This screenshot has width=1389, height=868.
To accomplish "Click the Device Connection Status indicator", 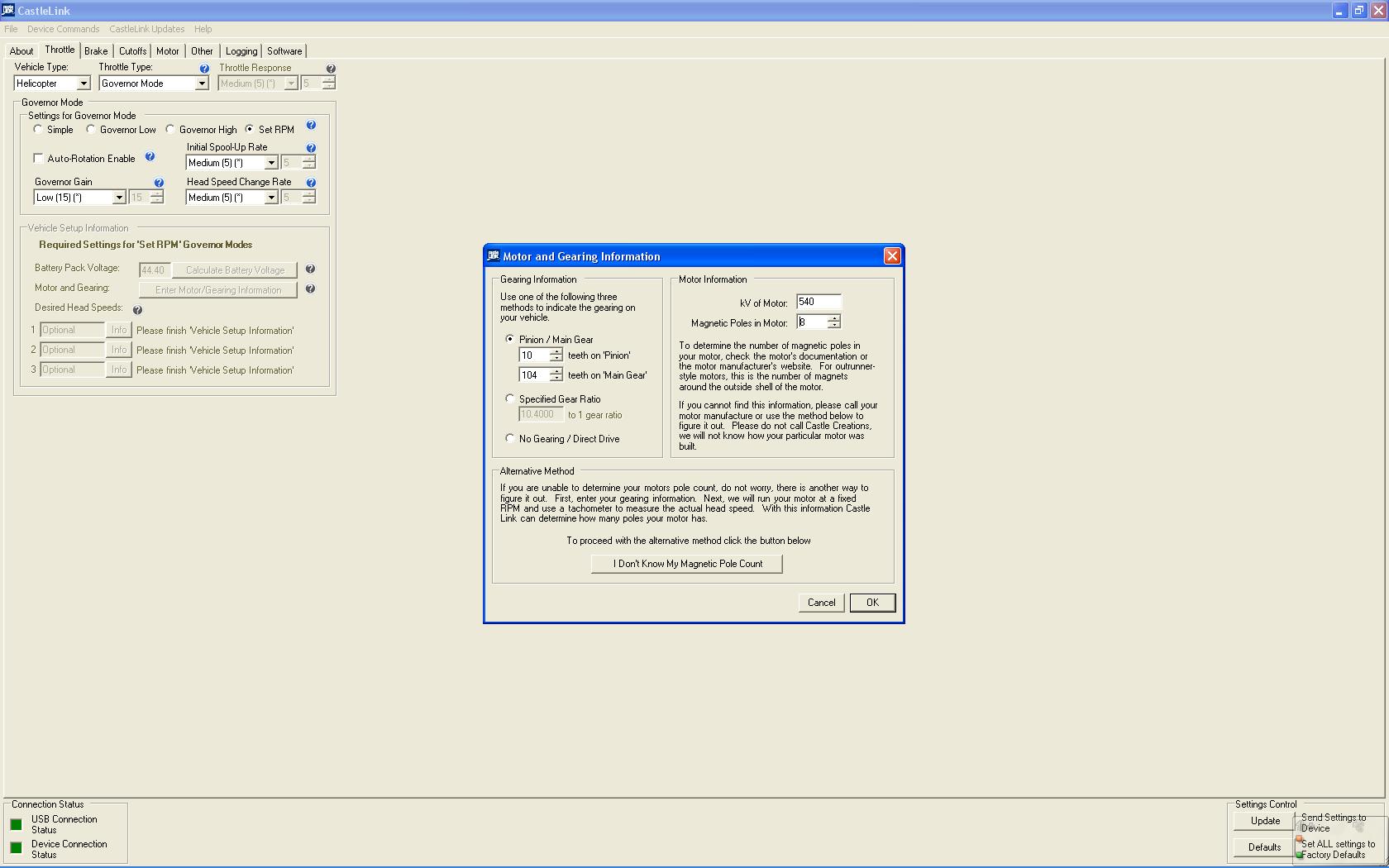I will [x=16, y=847].
